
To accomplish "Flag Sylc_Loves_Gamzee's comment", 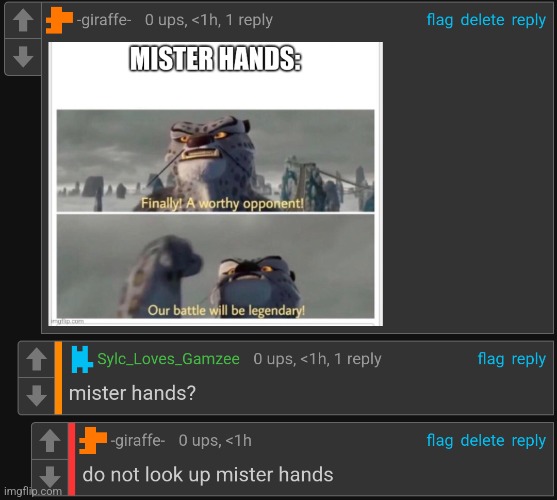I will (x=491, y=359).
